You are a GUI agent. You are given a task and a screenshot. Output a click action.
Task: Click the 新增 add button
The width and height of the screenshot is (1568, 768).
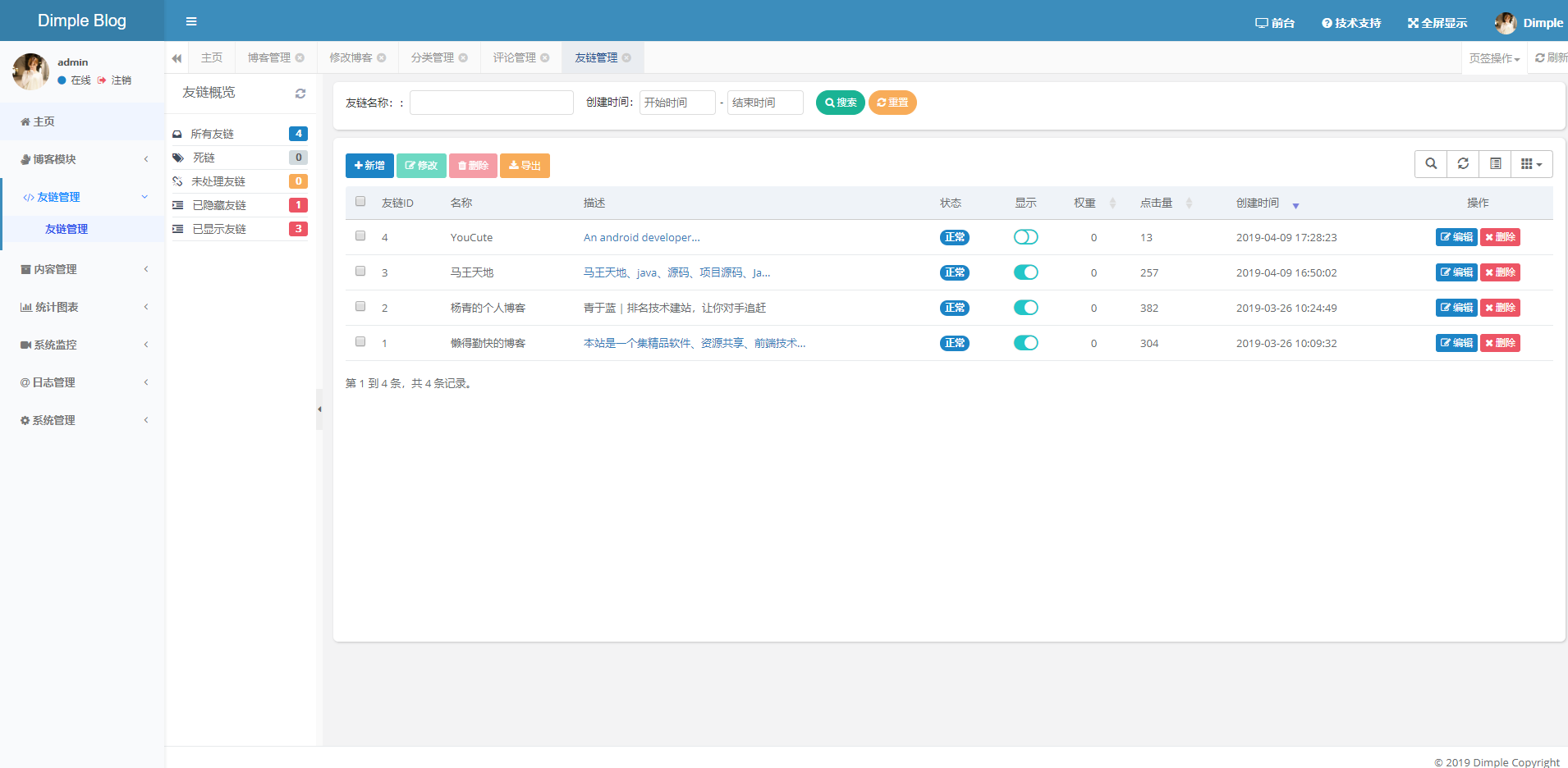(x=369, y=166)
